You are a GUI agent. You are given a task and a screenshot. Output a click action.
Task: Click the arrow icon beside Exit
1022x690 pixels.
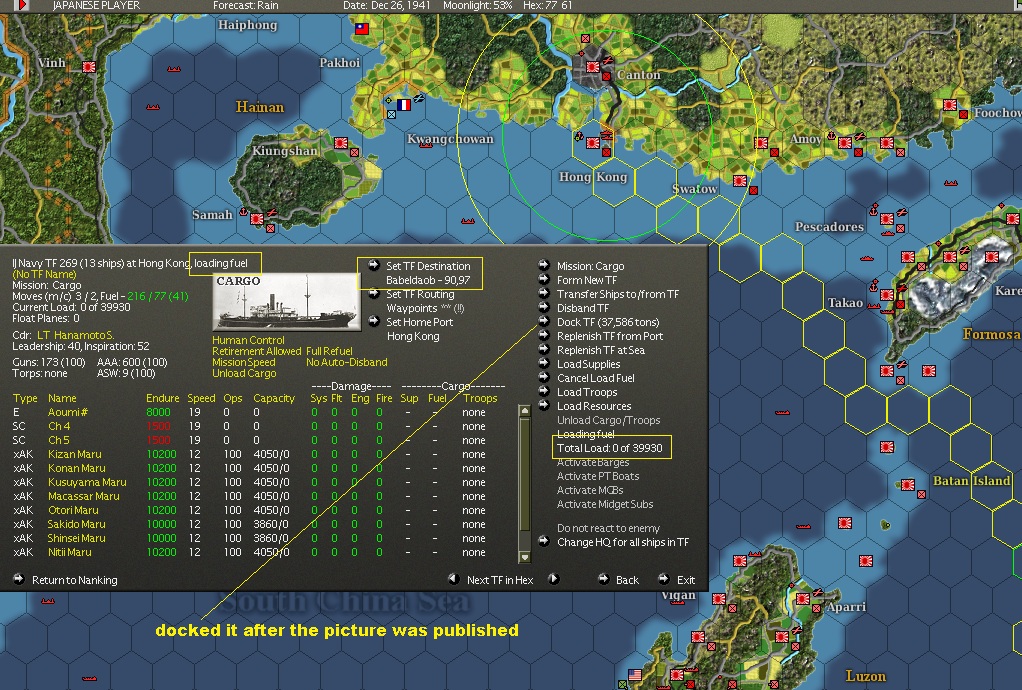[664, 579]
